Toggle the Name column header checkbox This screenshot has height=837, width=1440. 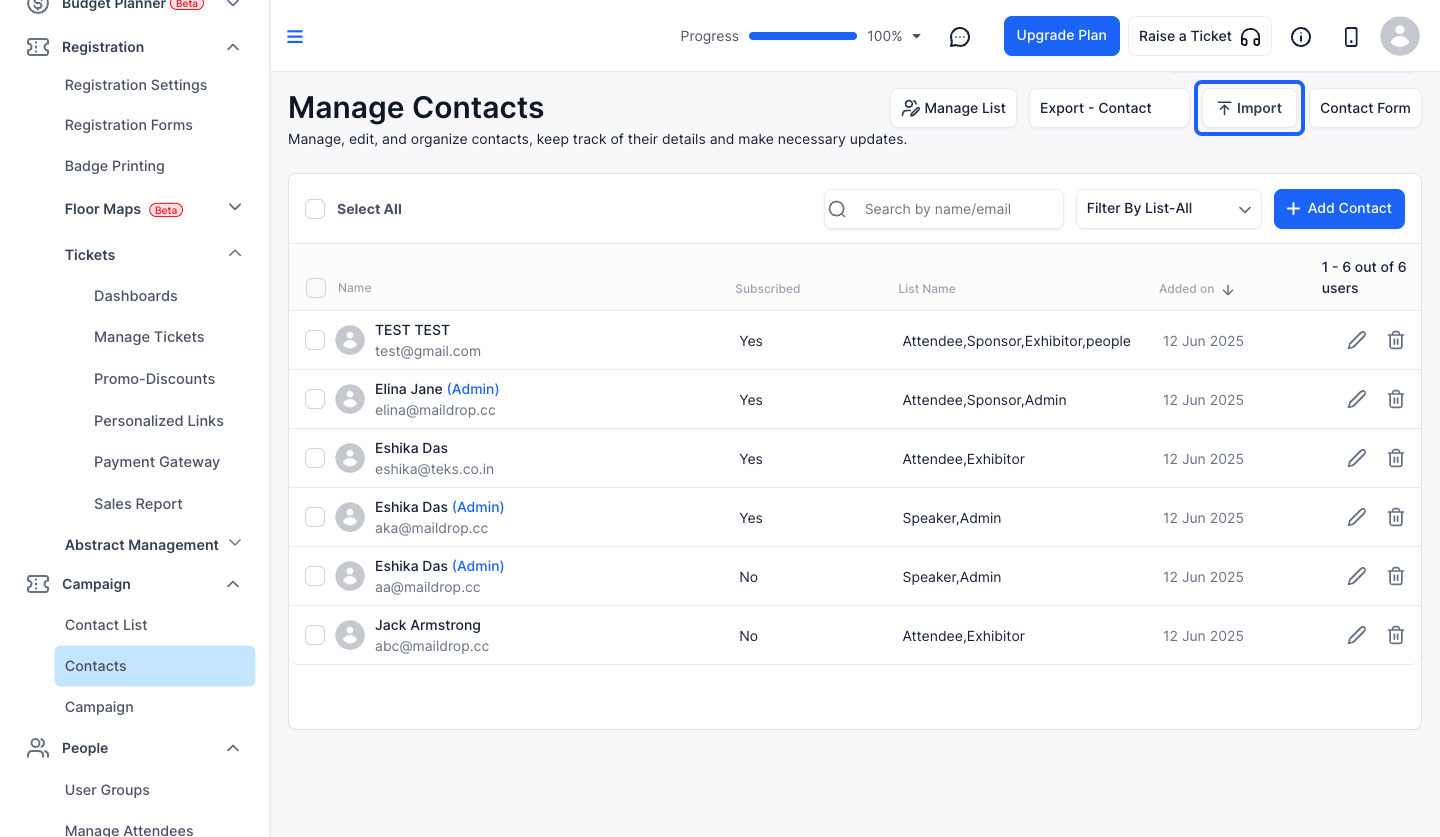point(316,288)
